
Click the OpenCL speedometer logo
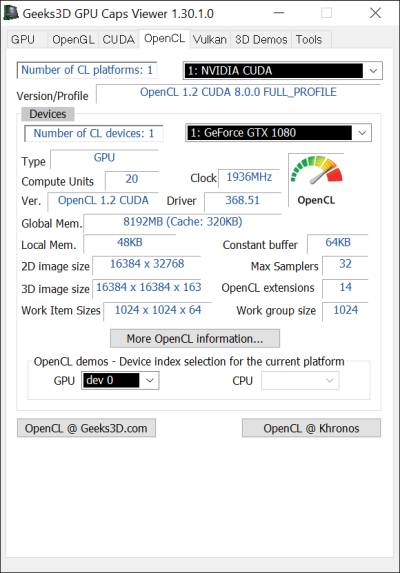click(x=316, y=180)
